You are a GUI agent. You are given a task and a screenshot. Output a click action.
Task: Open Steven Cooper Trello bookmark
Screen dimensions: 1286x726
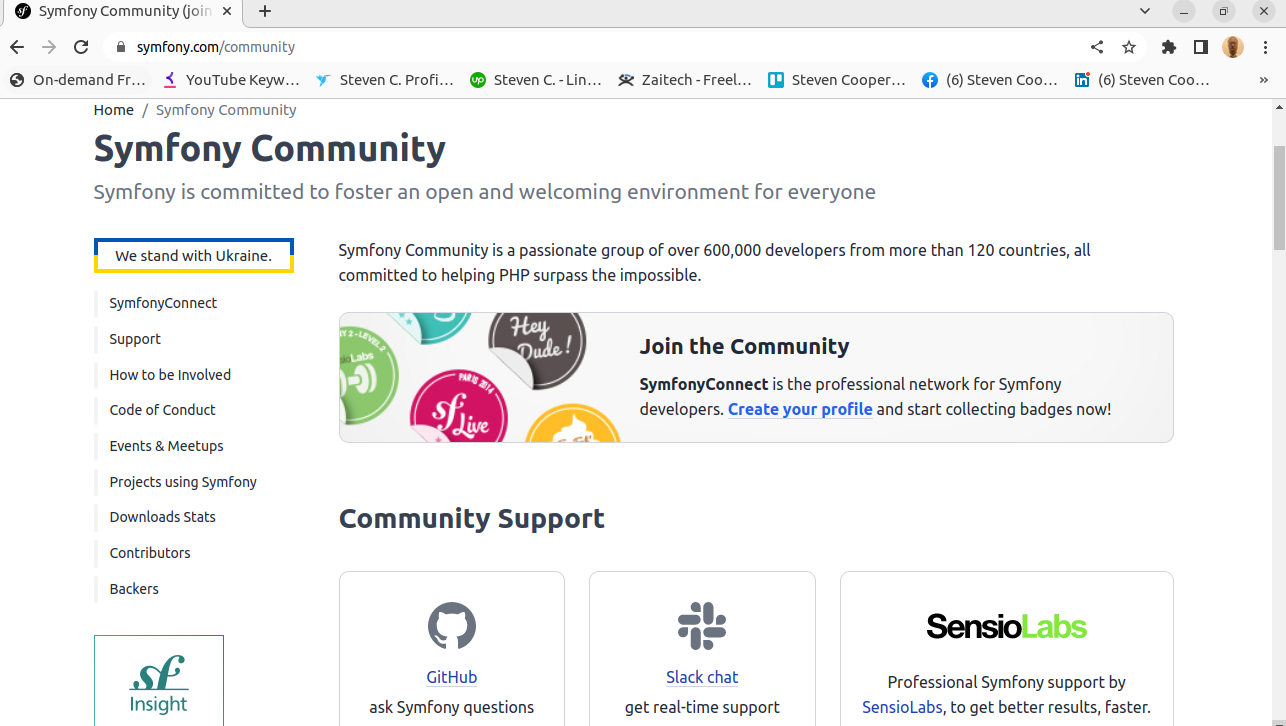838,80
